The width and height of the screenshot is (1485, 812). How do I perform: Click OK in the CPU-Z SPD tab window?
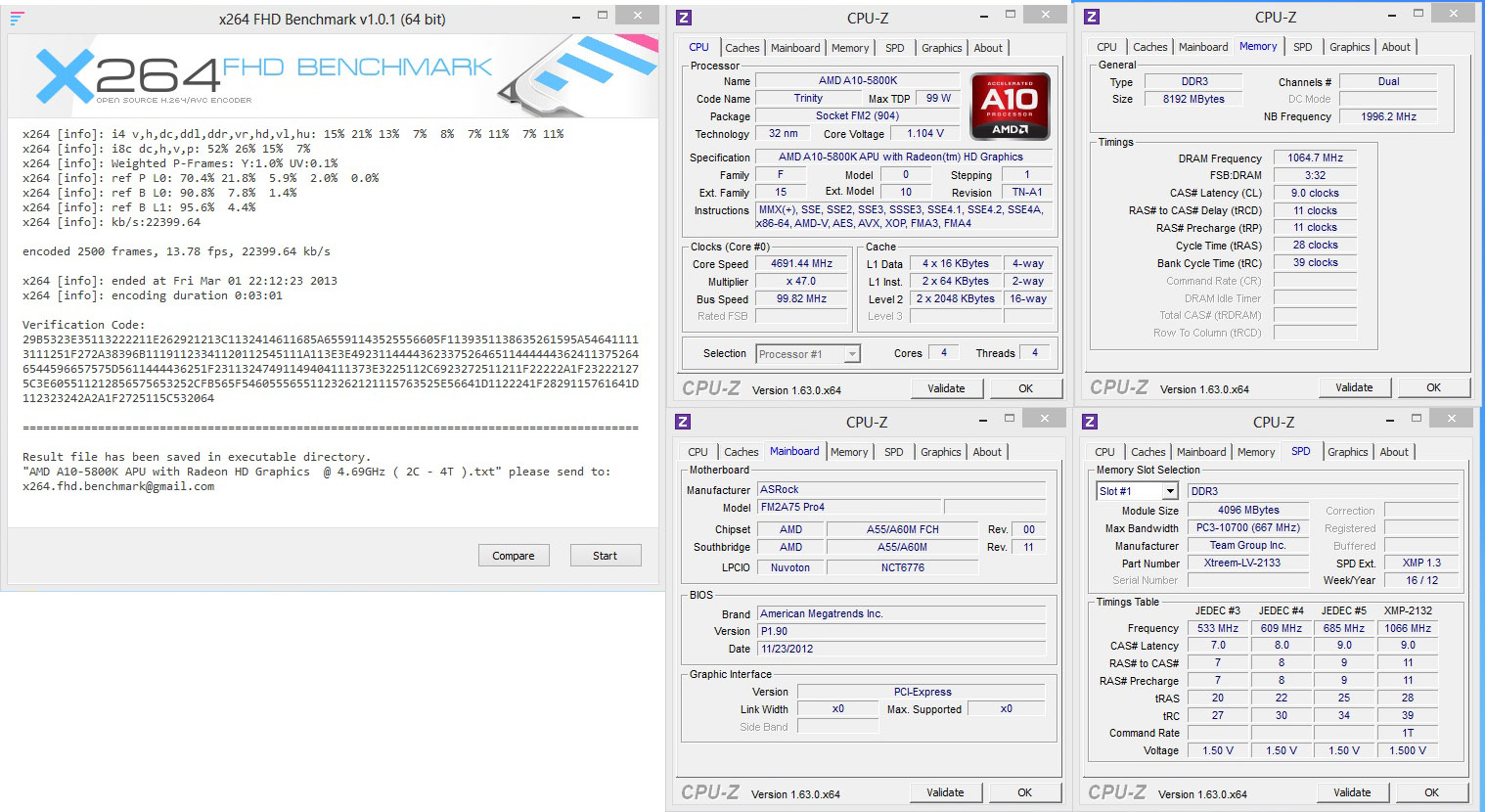(x=1431, y=792)
